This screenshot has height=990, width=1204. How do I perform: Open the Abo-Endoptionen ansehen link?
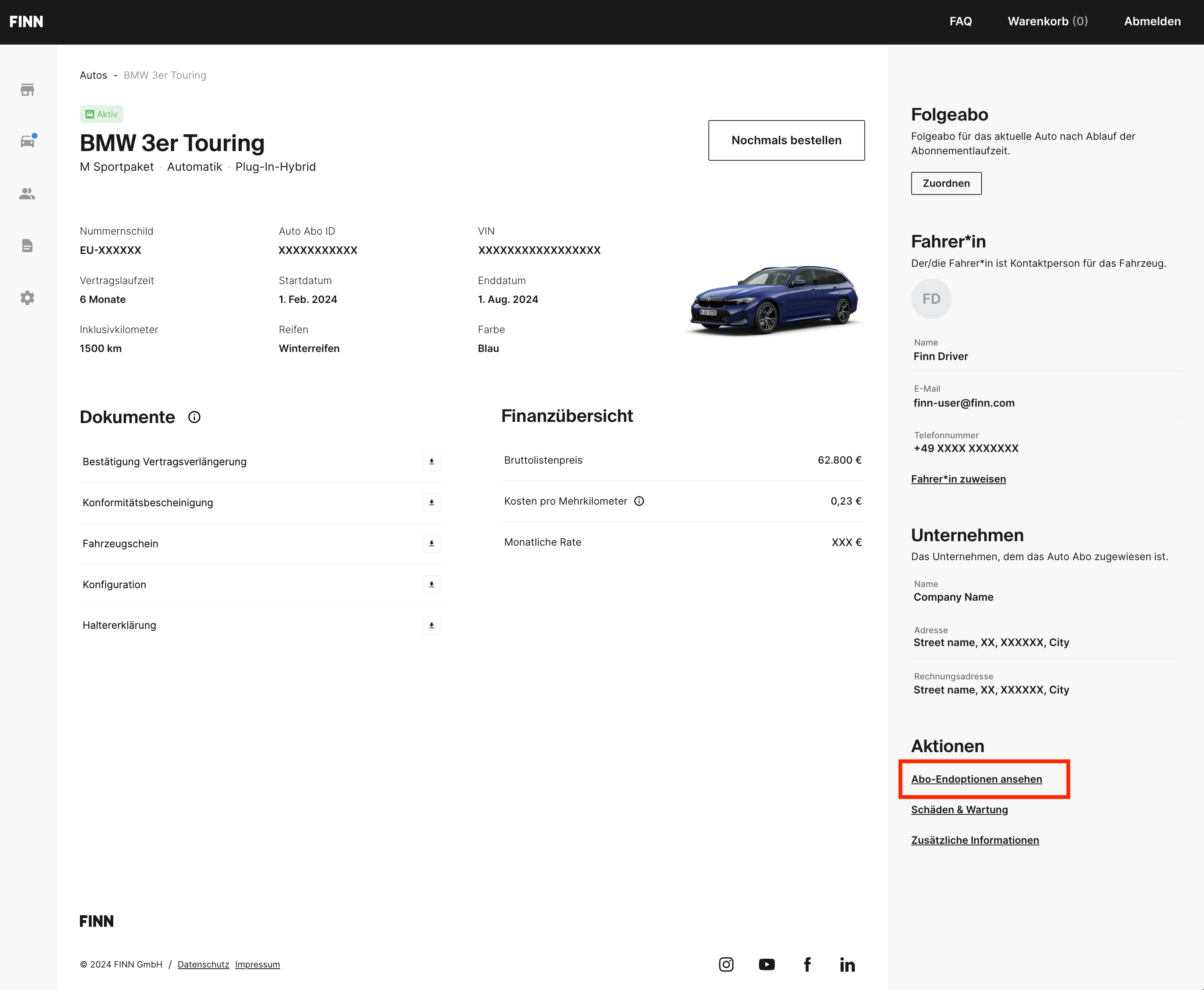pos(977,779)
